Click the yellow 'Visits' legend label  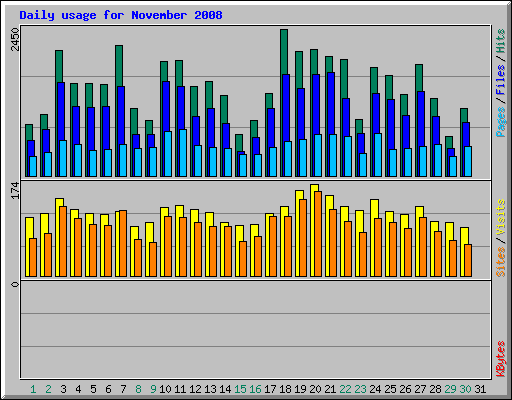[x=501, y=218]
